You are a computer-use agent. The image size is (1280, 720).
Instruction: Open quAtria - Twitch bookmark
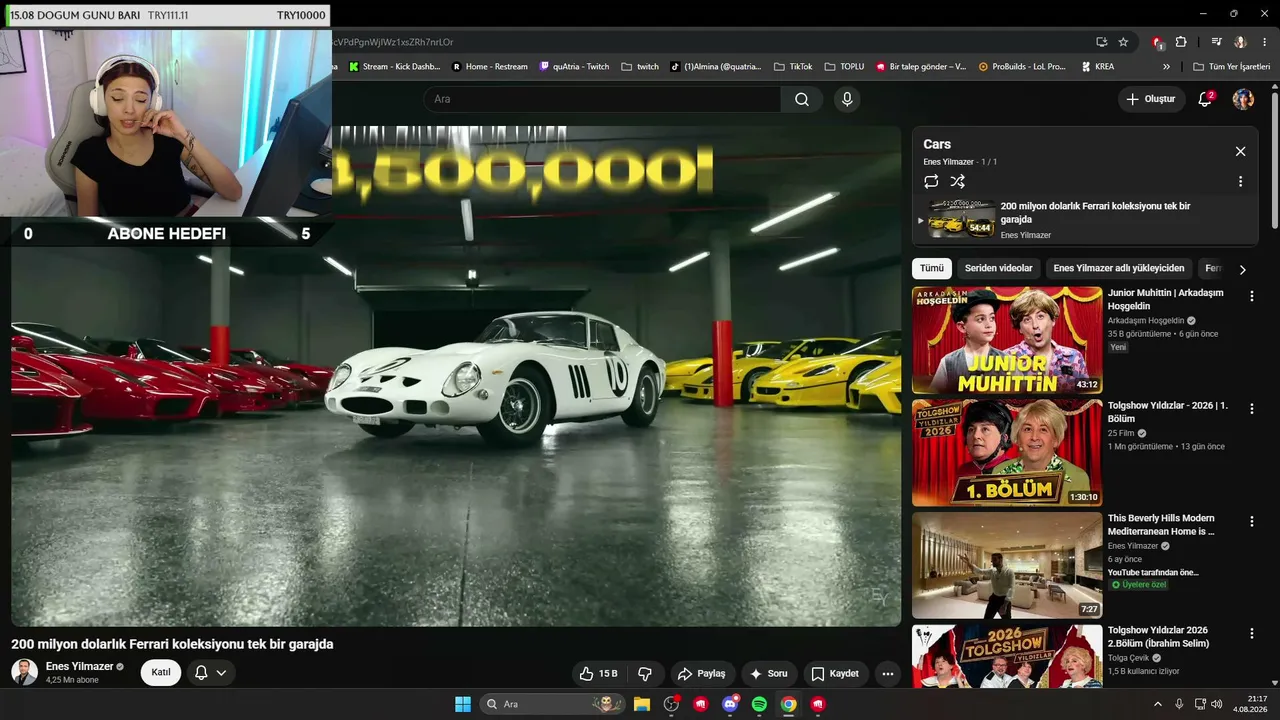(x=574, y=67)
